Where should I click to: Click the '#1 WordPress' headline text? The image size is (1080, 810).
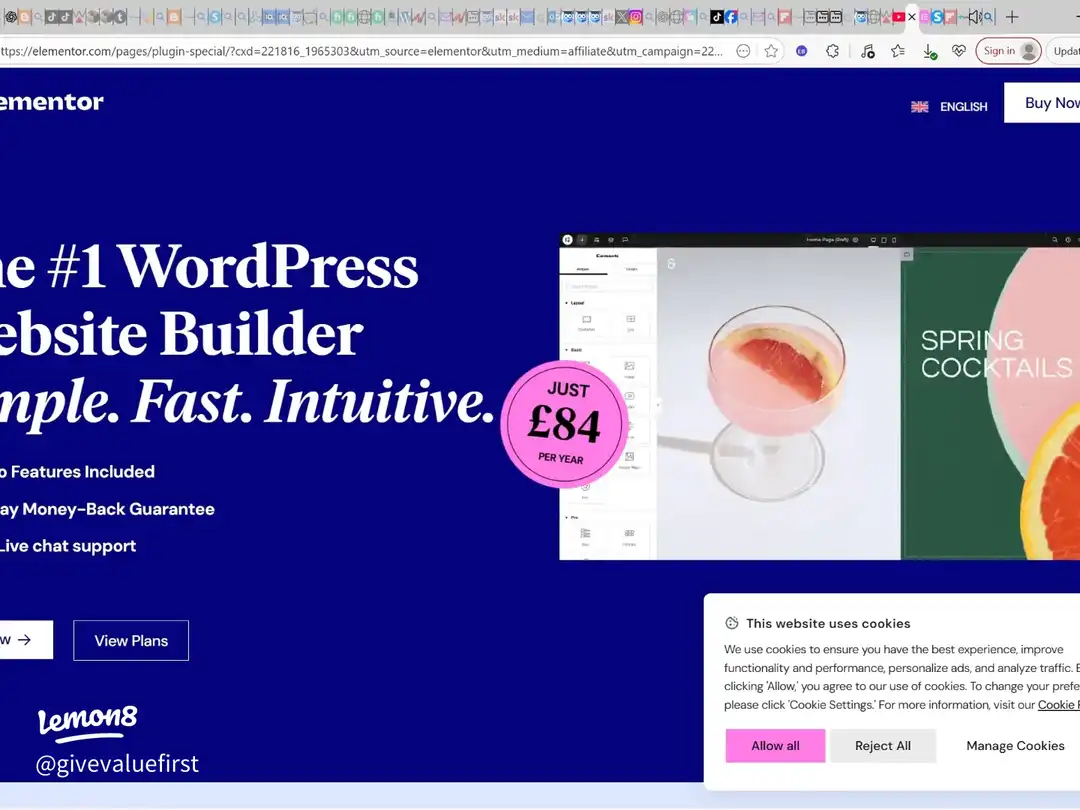tap(233, 267)
